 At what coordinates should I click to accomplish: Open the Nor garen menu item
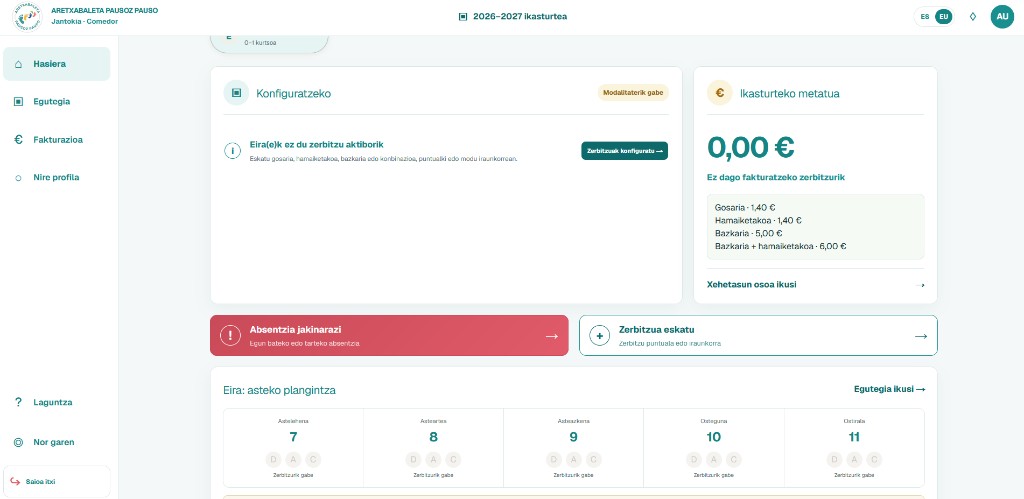coord(57,442)
